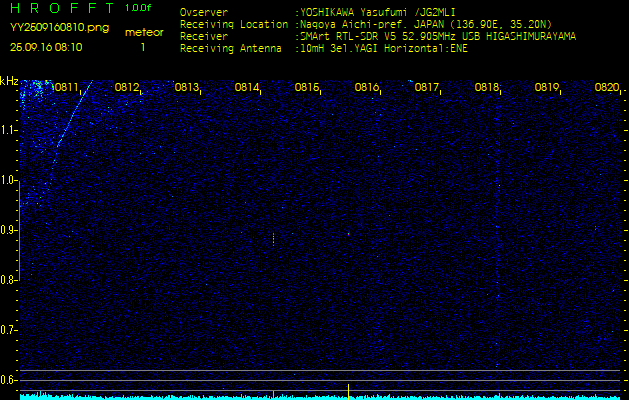The height and width of the screenshot is (400, 629).
Task: Click the 0.7 kHz frequency label
Action: pyautogui.click(x=9, y=329)
